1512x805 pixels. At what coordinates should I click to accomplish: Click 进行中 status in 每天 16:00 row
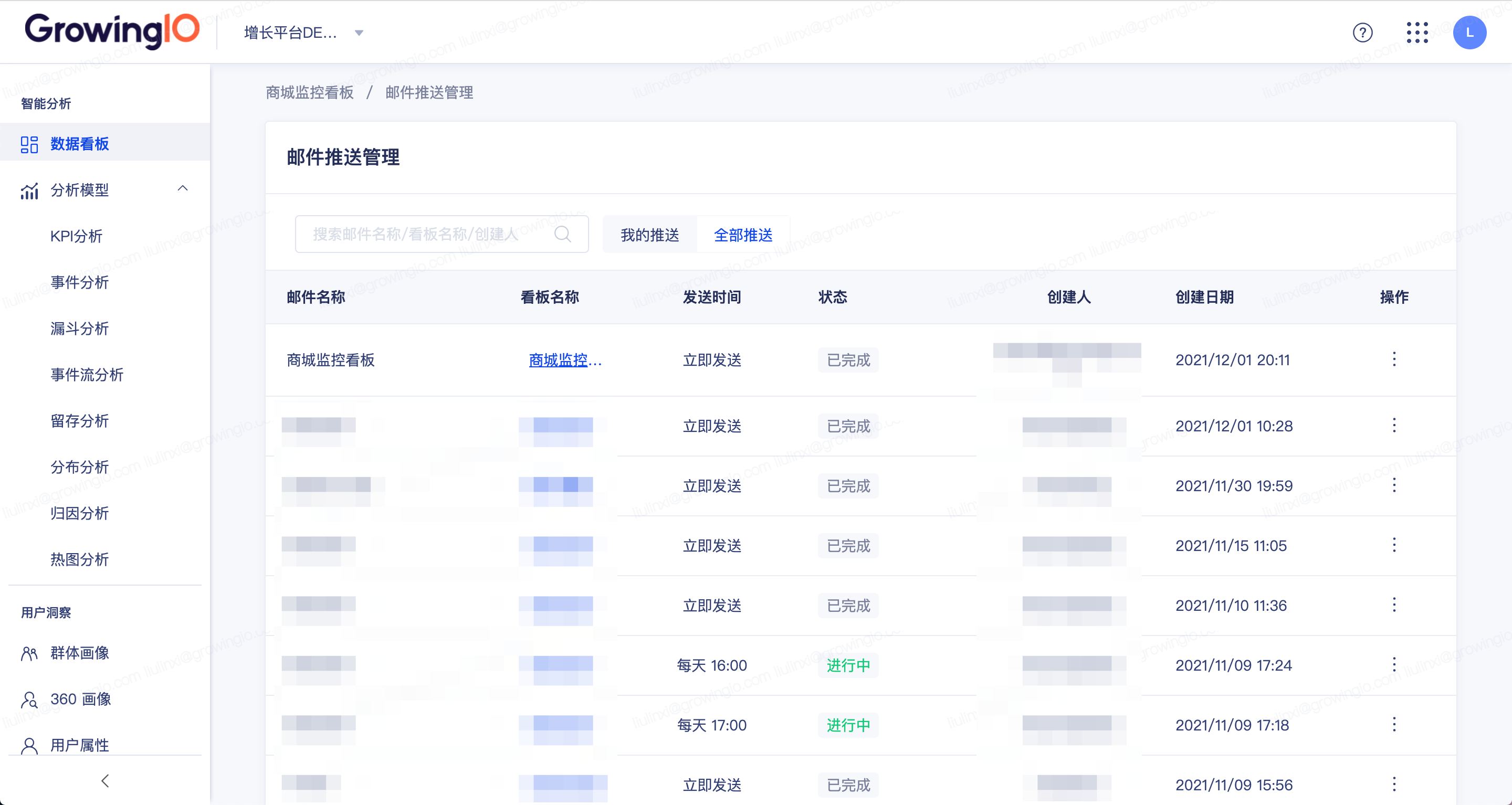(848, 665)
